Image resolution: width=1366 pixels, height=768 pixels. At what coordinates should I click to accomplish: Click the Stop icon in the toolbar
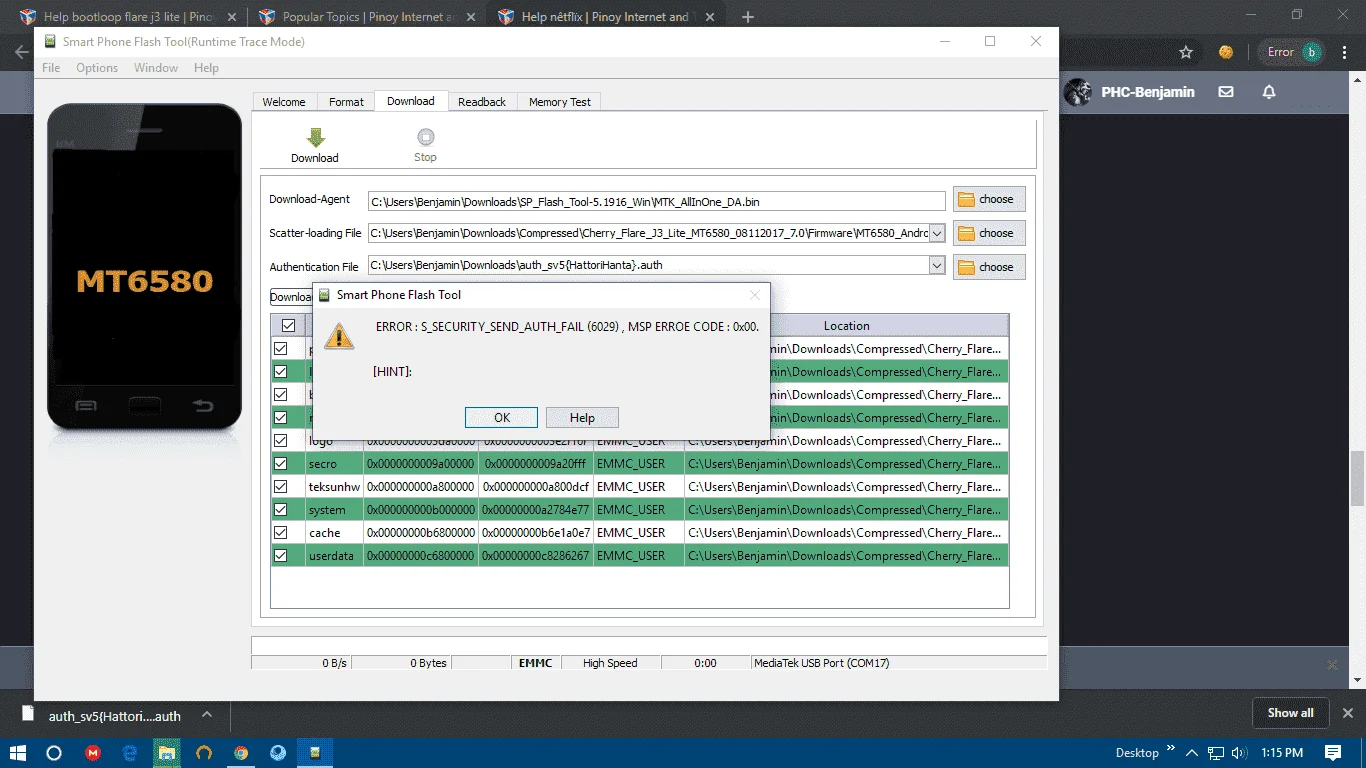pyautogui.click(x=425, y=138)
